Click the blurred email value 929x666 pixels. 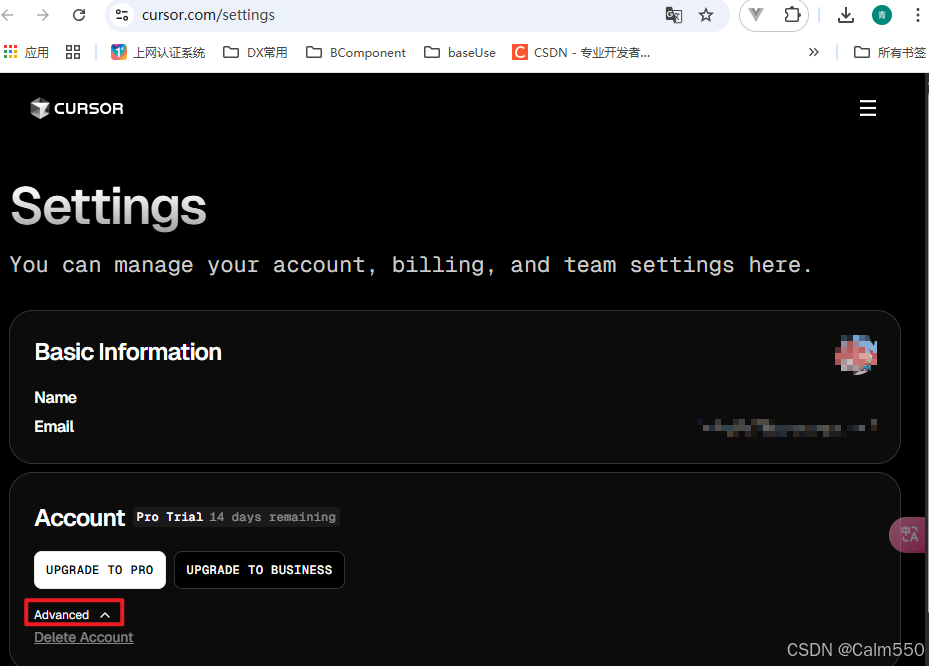tap(787, 427)
